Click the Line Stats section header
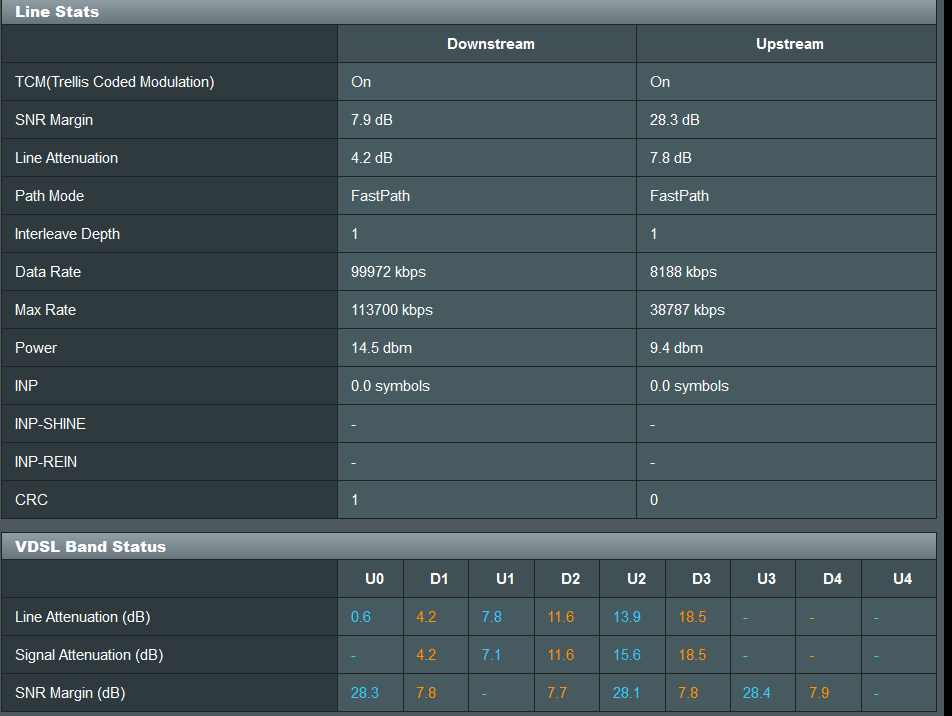 tap(56, 12)
